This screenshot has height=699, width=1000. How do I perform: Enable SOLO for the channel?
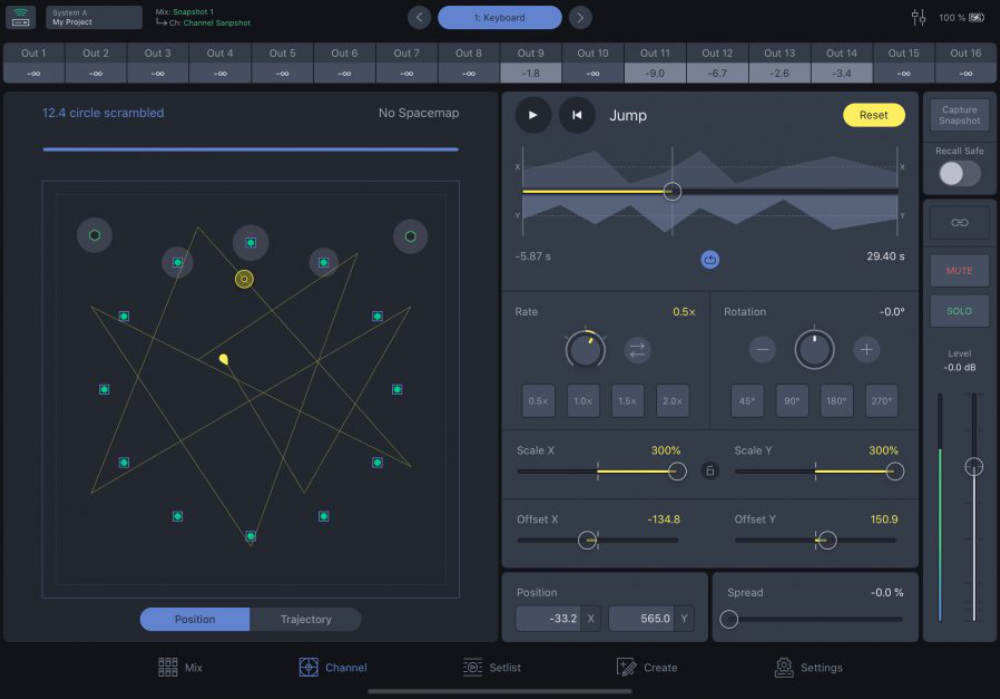coord(959,311)
